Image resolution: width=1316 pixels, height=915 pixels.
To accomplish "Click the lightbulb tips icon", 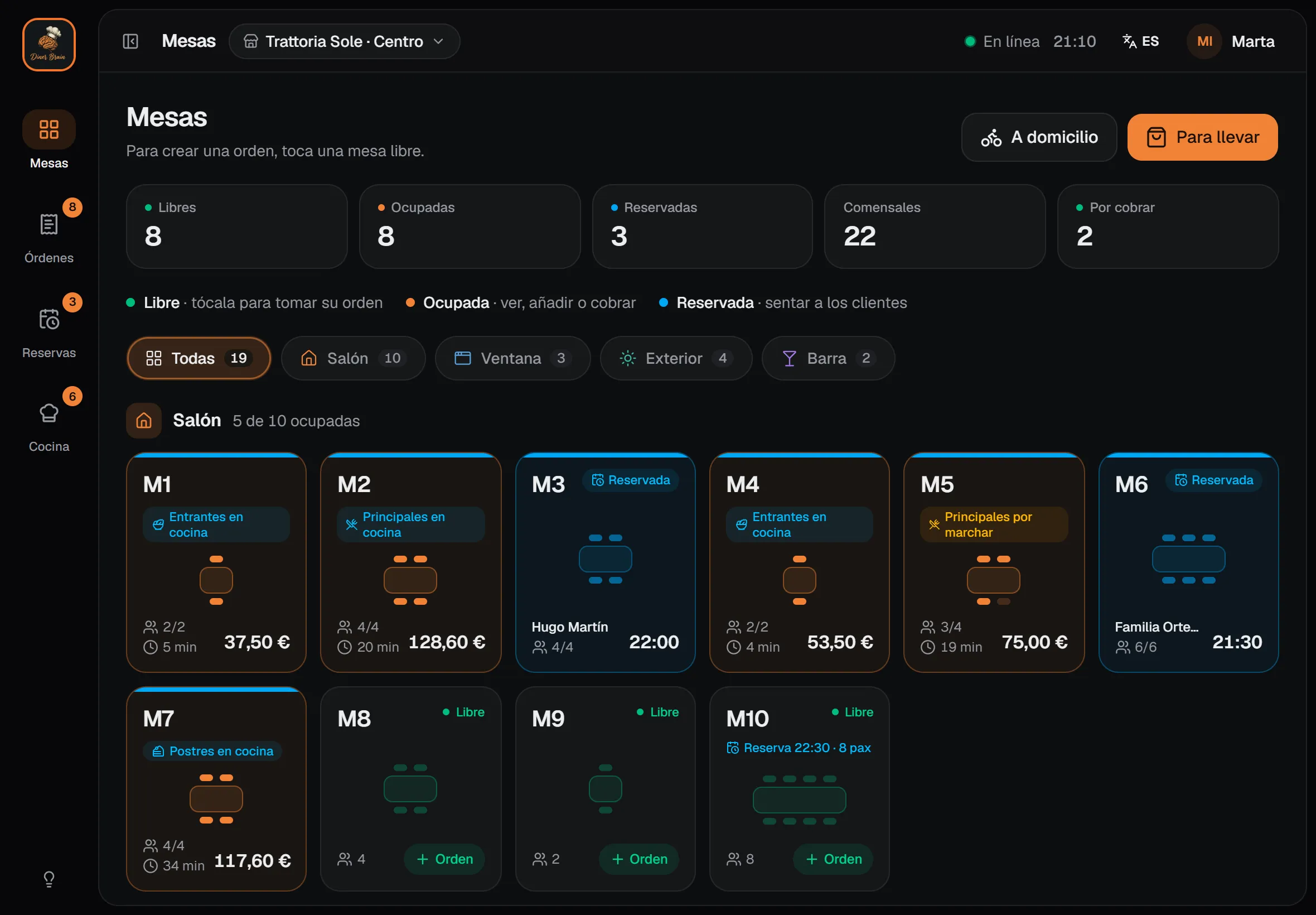I will coord(49,879).
